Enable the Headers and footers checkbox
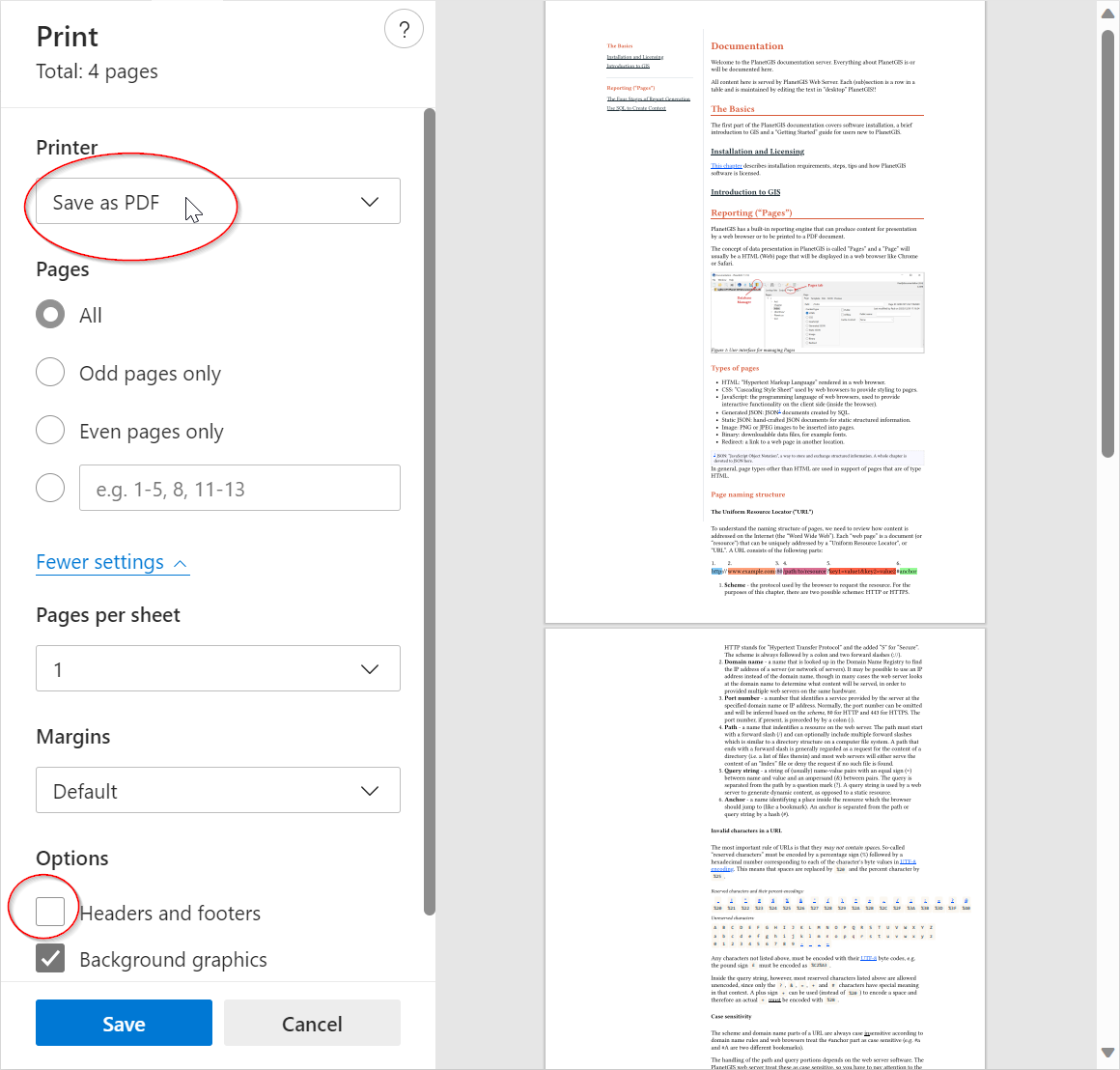Viewport: 1120px width, 1070px height. point(50,912)
